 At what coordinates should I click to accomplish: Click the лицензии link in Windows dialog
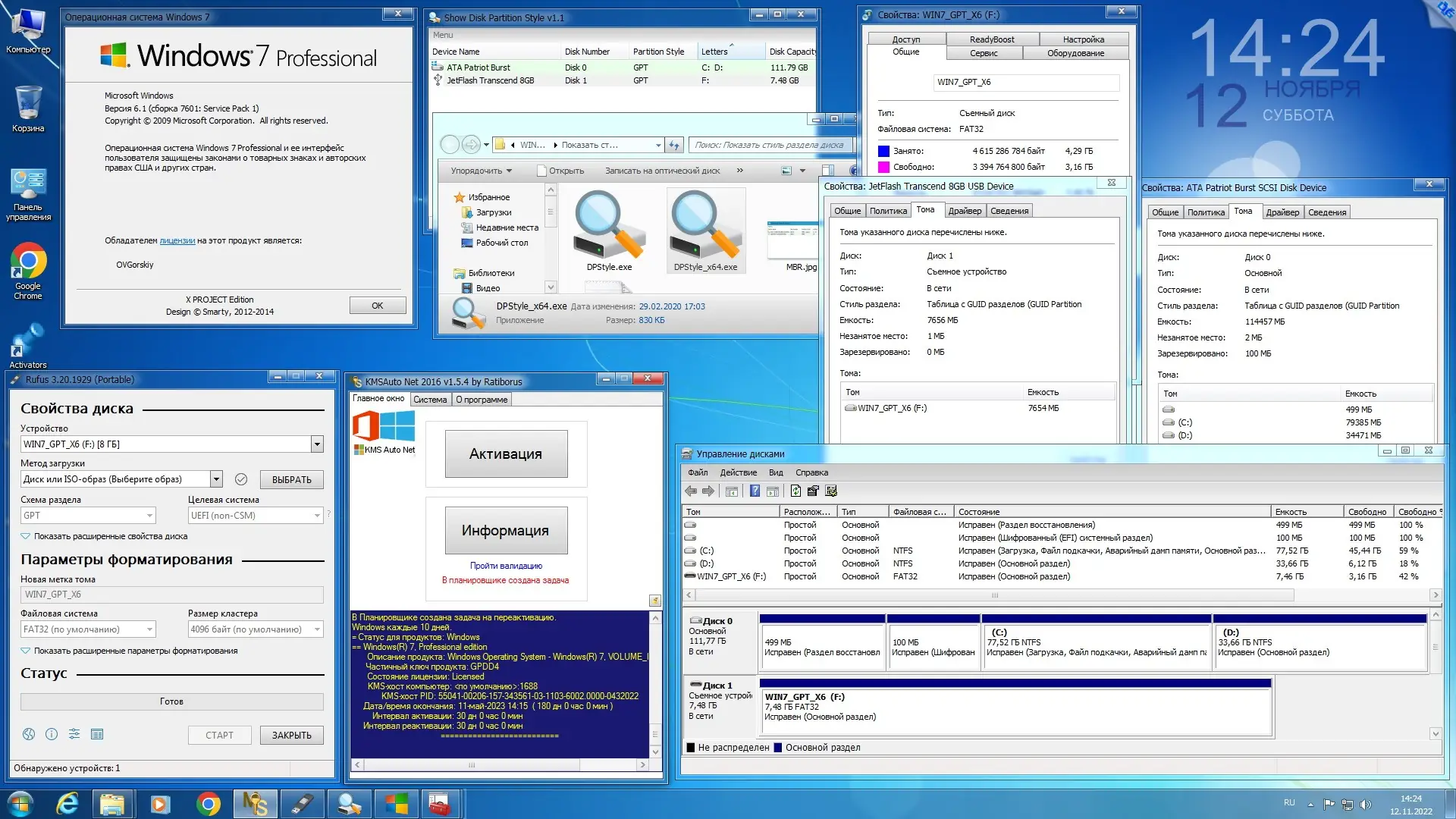coord(177,240)
